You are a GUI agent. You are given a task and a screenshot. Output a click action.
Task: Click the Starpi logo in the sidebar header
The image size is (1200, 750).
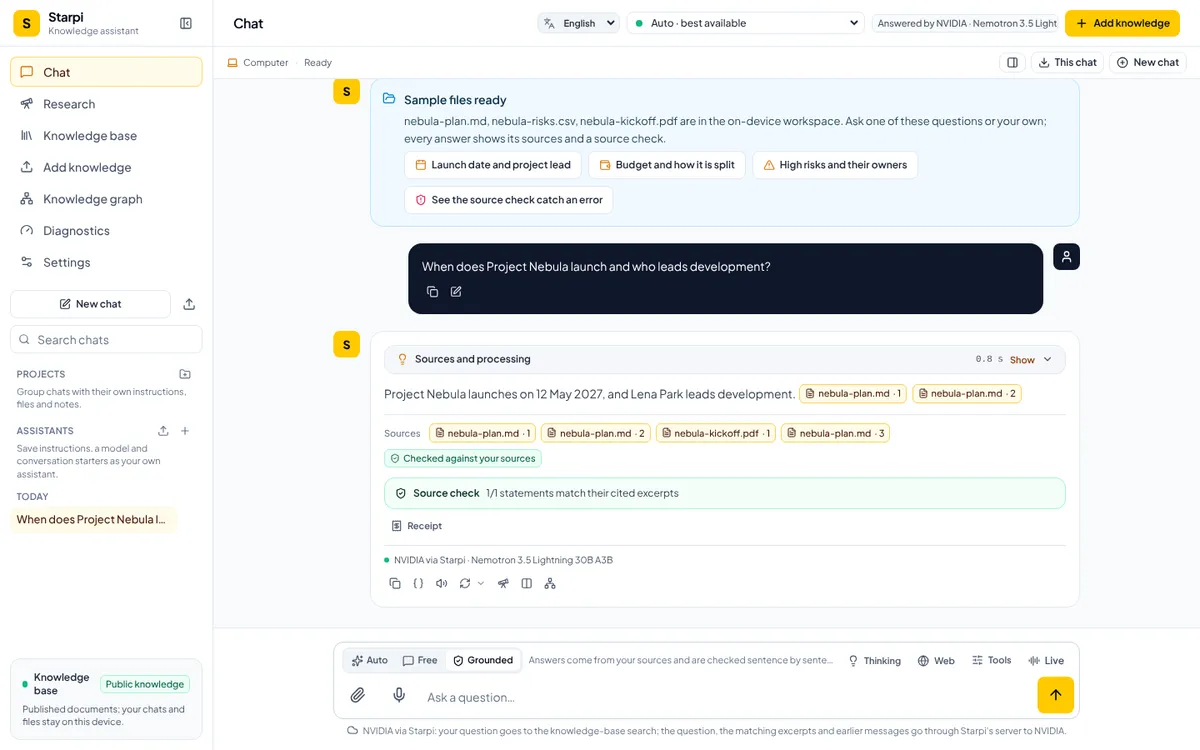pyautogui.click(x=27, y=23)
